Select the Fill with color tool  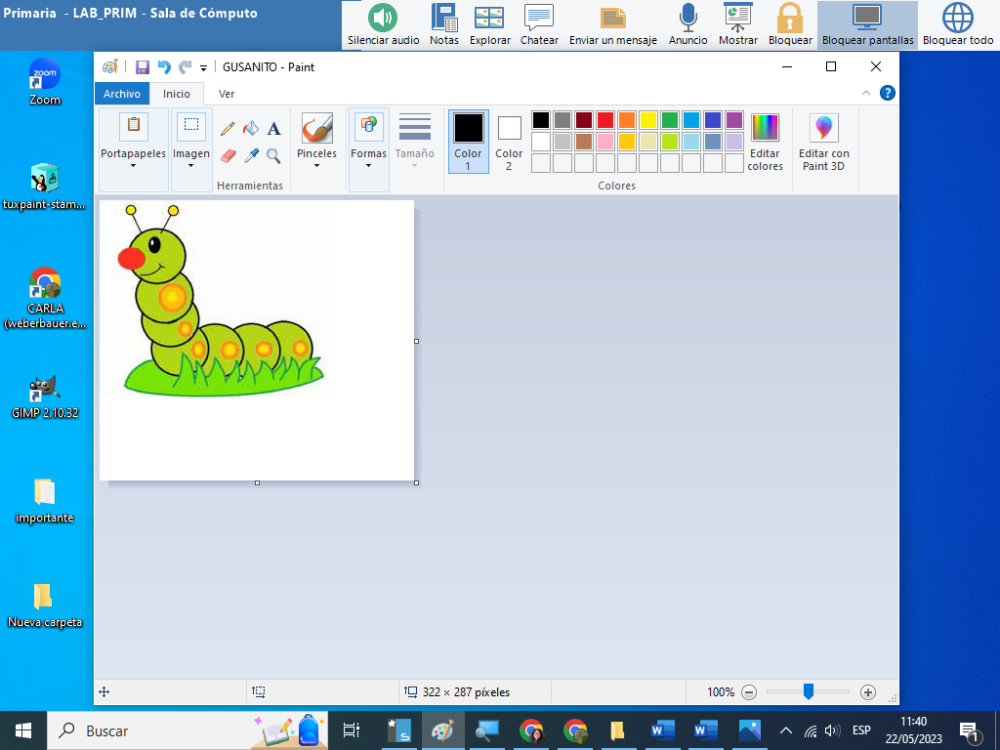[x=252, y=128]
